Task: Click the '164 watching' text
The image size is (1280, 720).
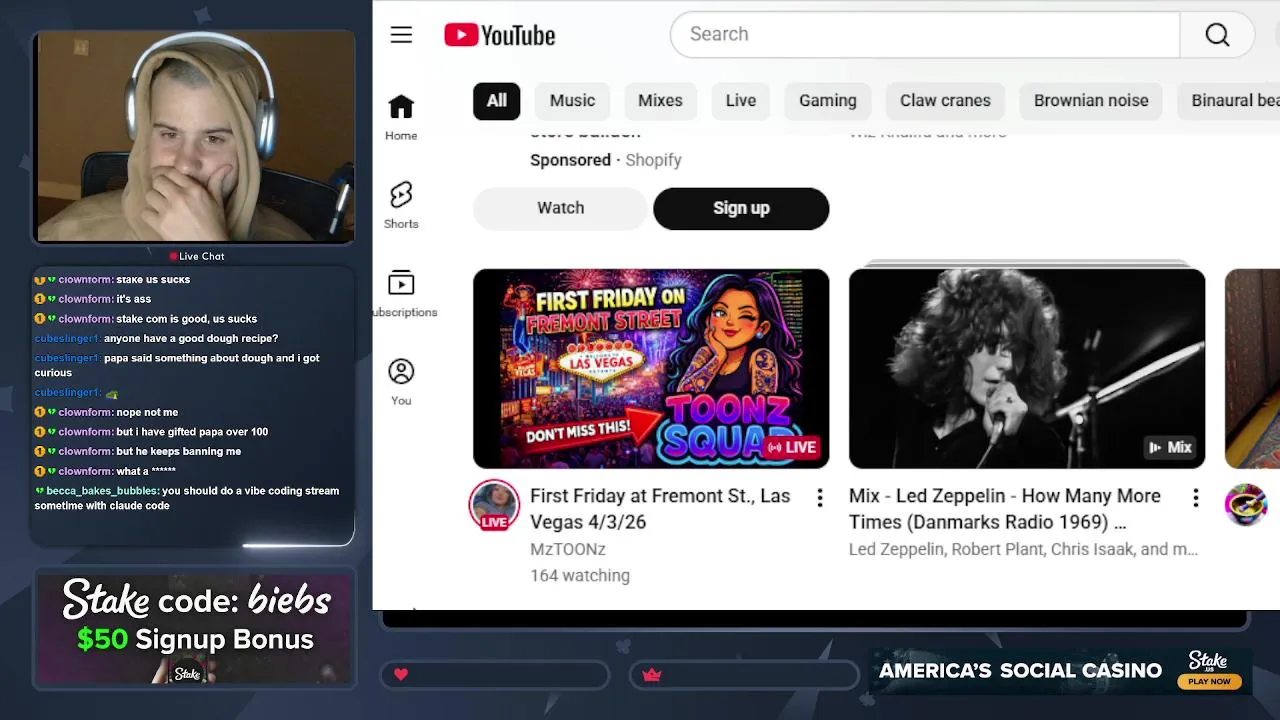Action: pyautogui.click(x=580, y=575)
